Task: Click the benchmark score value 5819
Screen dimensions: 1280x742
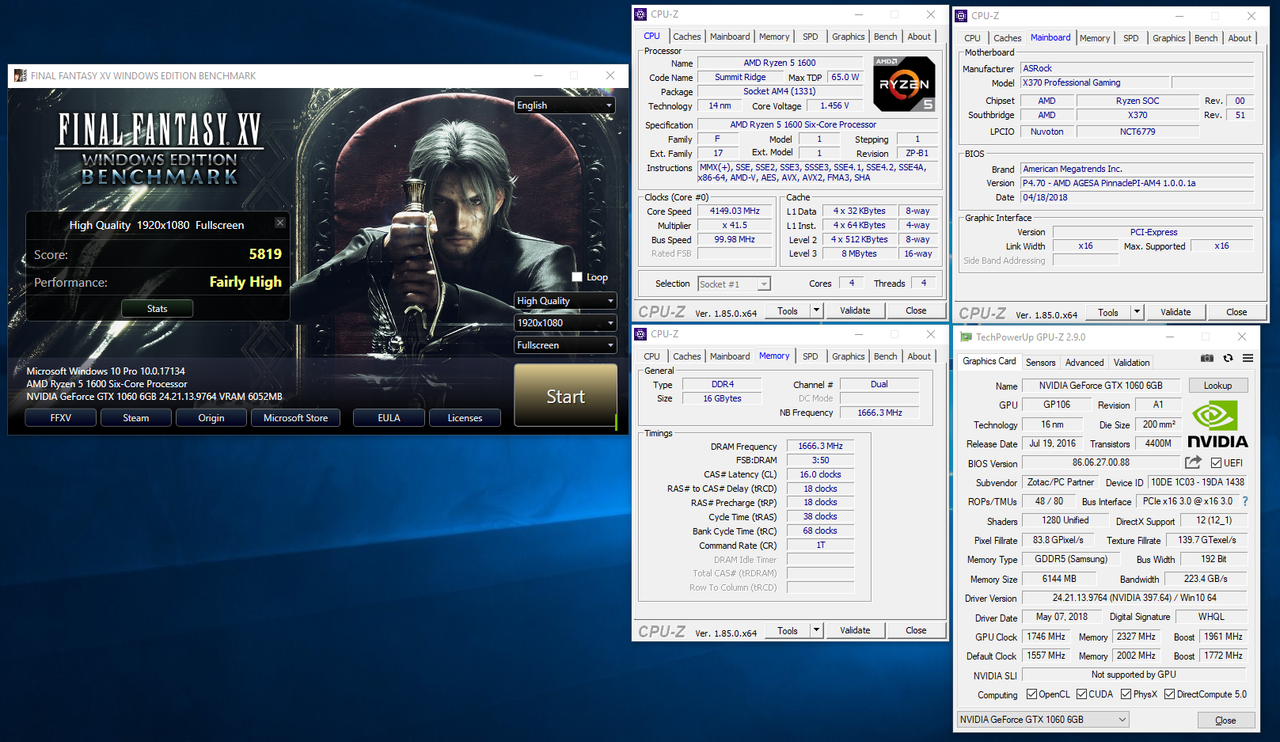Action: click(x=265, y=254)
